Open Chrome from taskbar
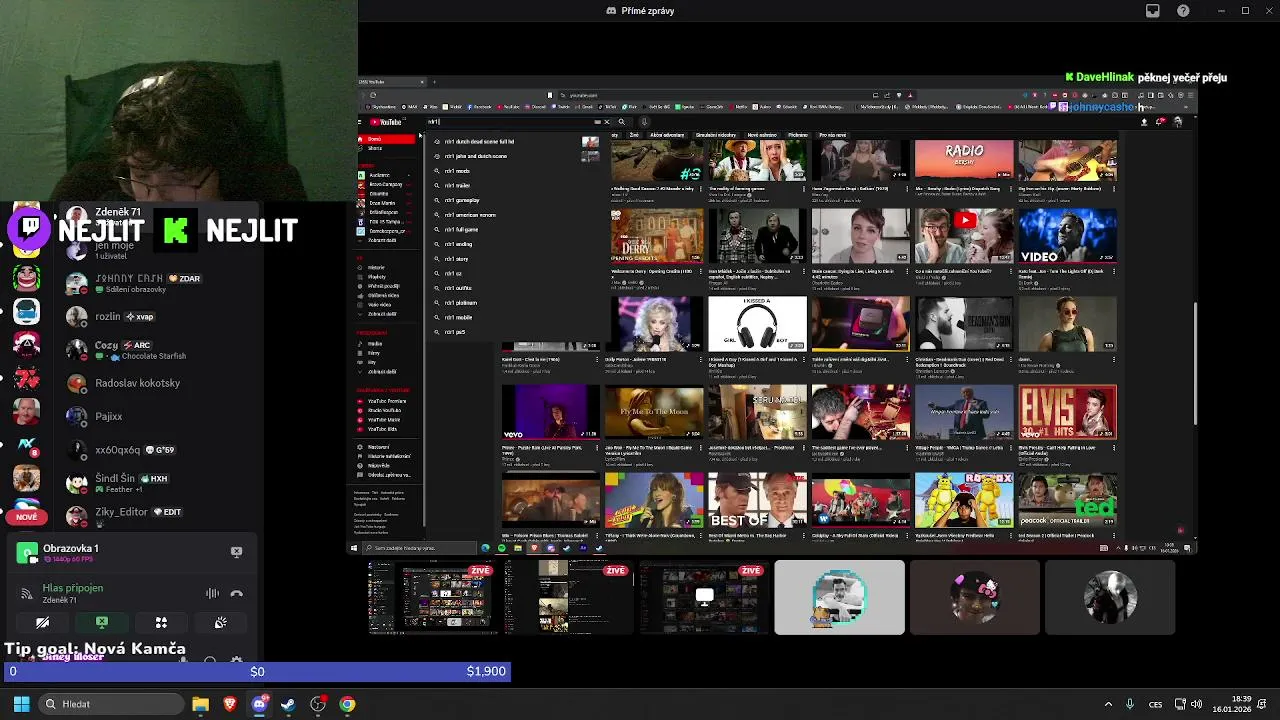The image size is (1280, 720). (347, 704)
